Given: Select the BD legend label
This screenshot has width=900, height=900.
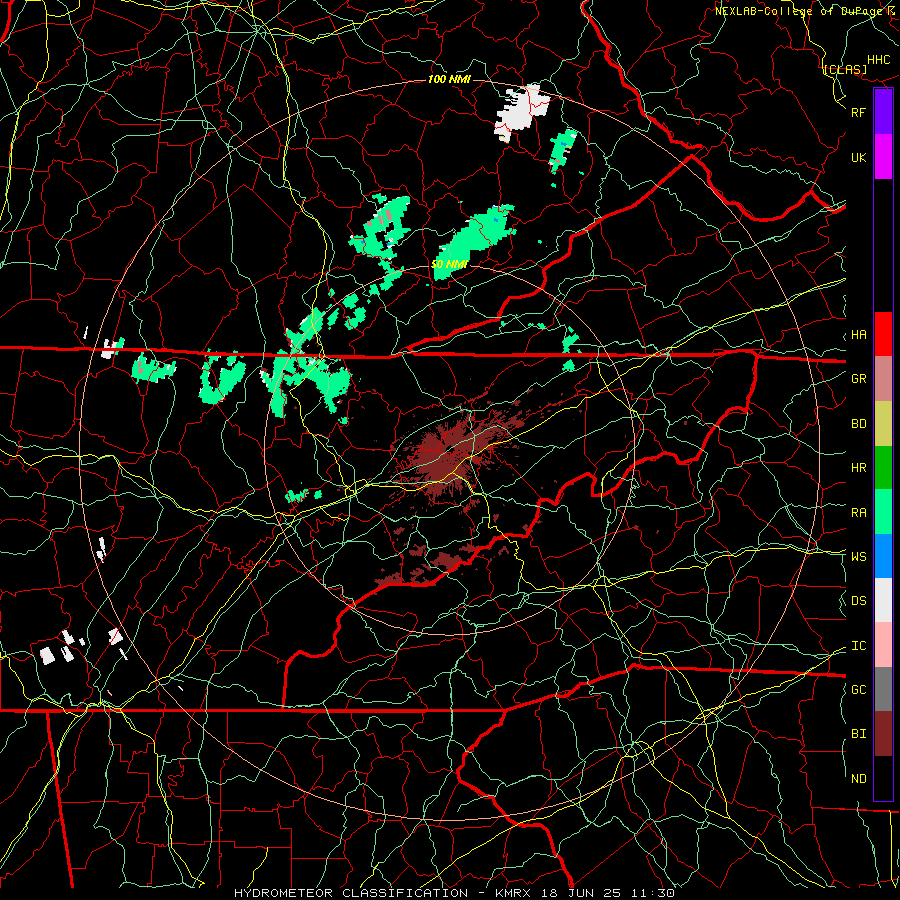Looking at the screenshot, I should (858, 424).
